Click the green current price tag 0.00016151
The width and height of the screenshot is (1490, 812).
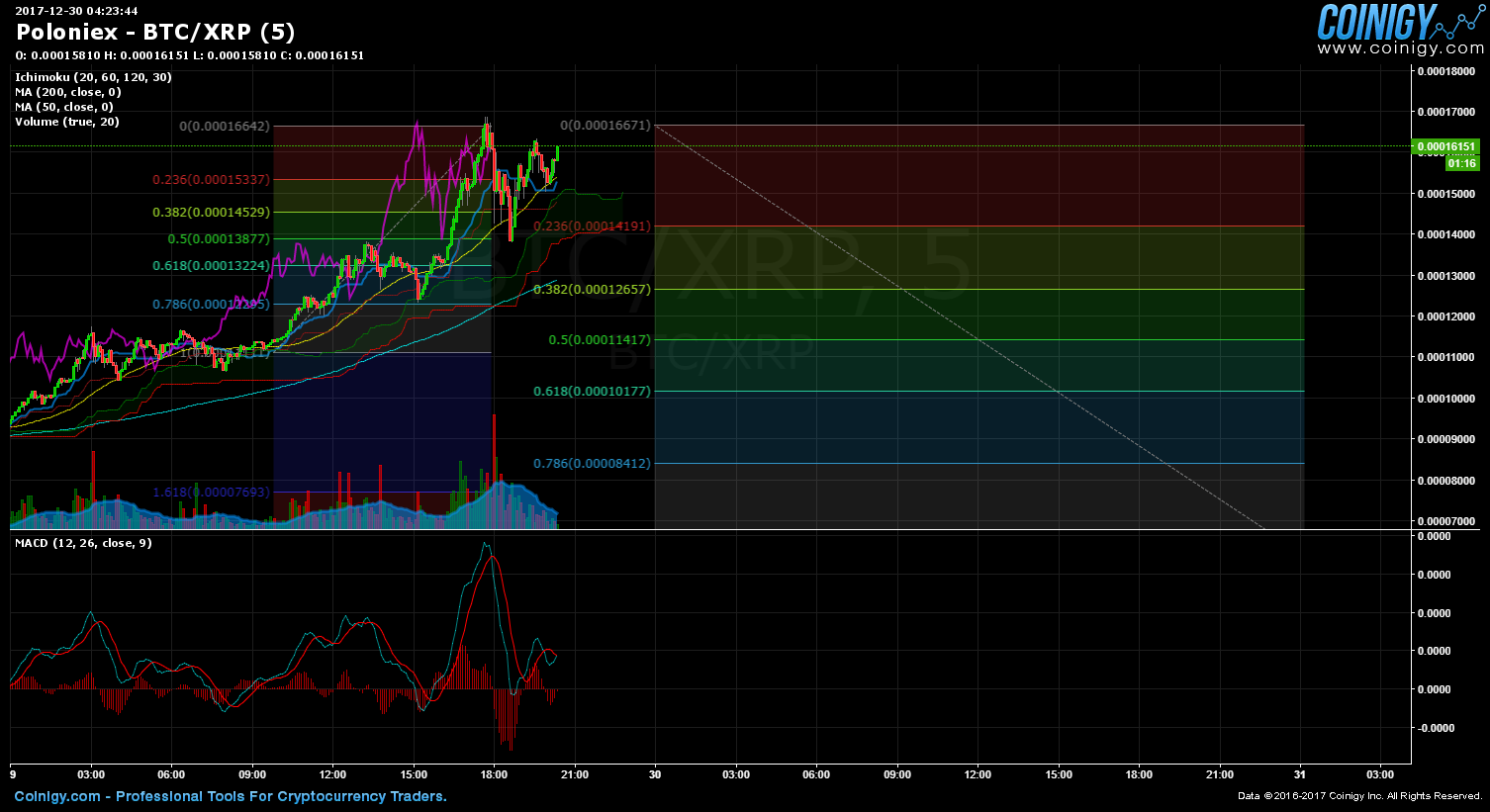click(1445, 146)
